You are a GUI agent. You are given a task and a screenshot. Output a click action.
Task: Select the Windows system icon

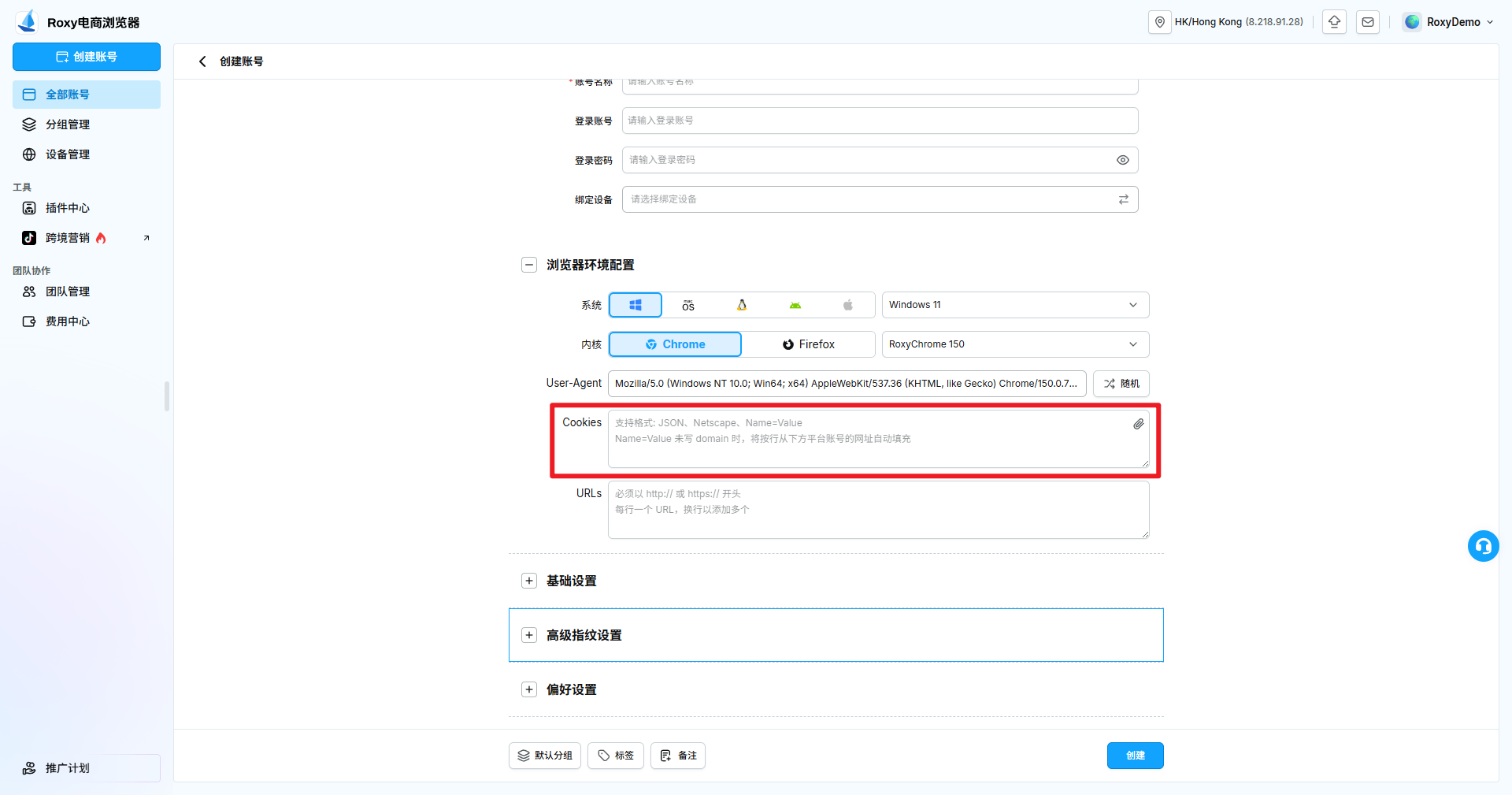click(x=636, y=305)
